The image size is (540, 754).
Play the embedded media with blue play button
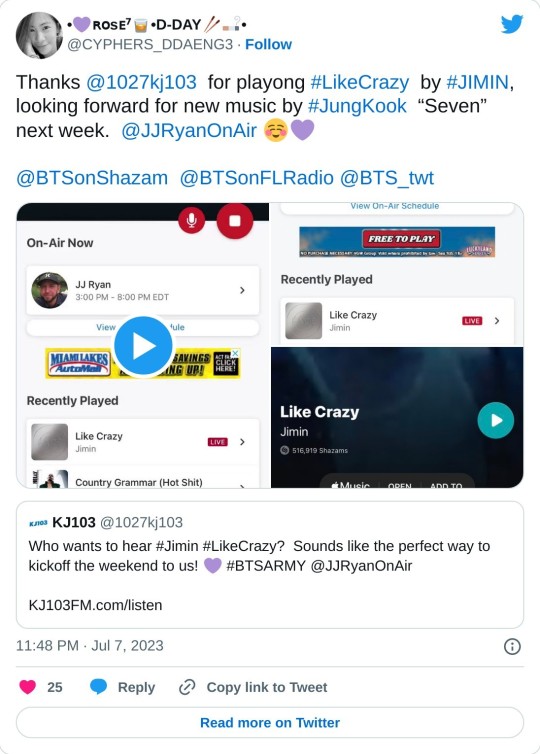[143, 346]
